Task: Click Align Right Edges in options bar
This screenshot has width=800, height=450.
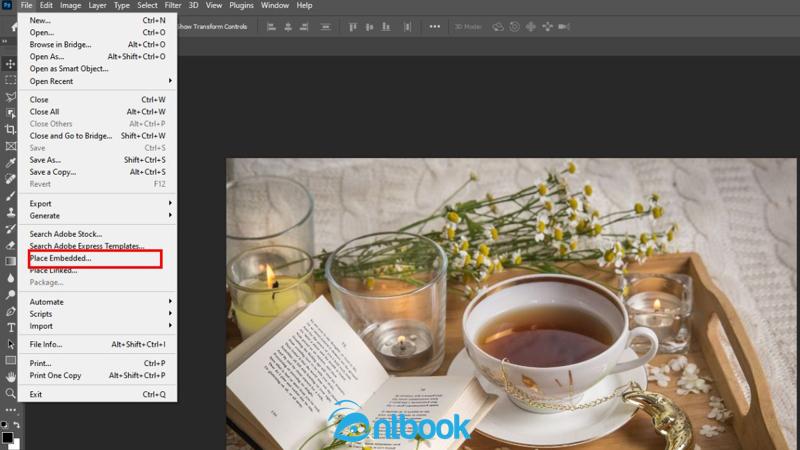Action: tap(304, 27)
